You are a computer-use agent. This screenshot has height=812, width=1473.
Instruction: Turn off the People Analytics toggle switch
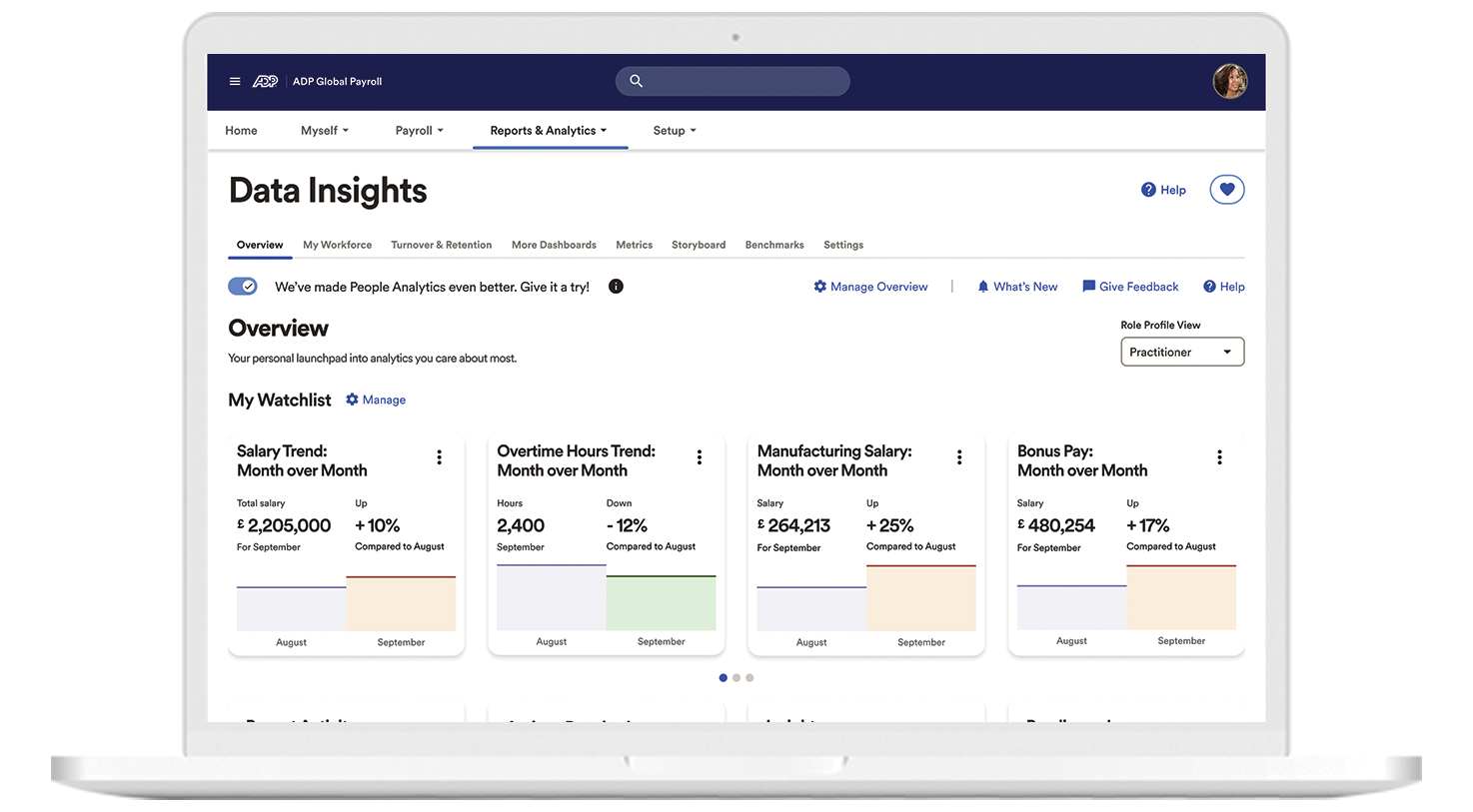(243, 287)
